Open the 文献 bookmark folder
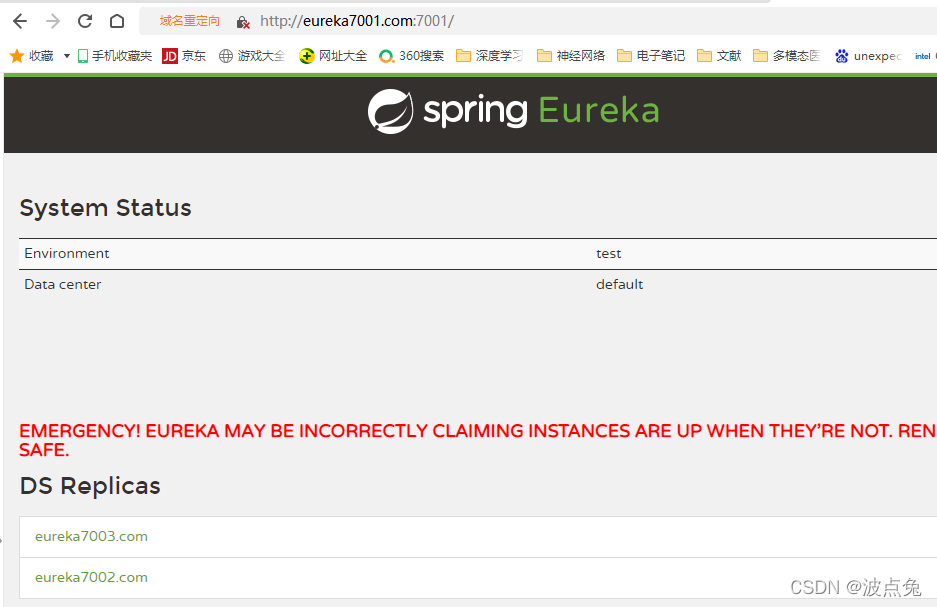Viewport: 937px width, 607px height. [x=719, y=56]
